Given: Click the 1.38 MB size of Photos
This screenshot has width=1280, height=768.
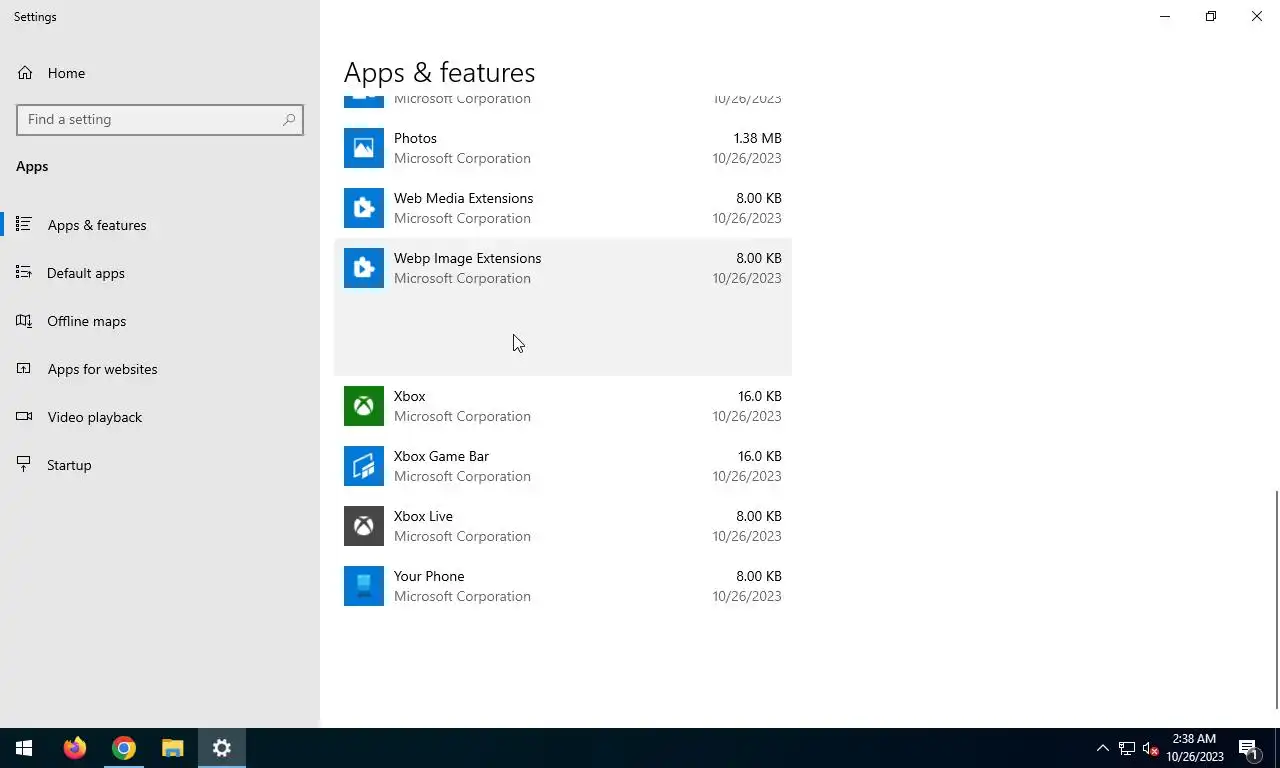Looking at the screenshot, I should pyautogui.click(x=757, y=138).
